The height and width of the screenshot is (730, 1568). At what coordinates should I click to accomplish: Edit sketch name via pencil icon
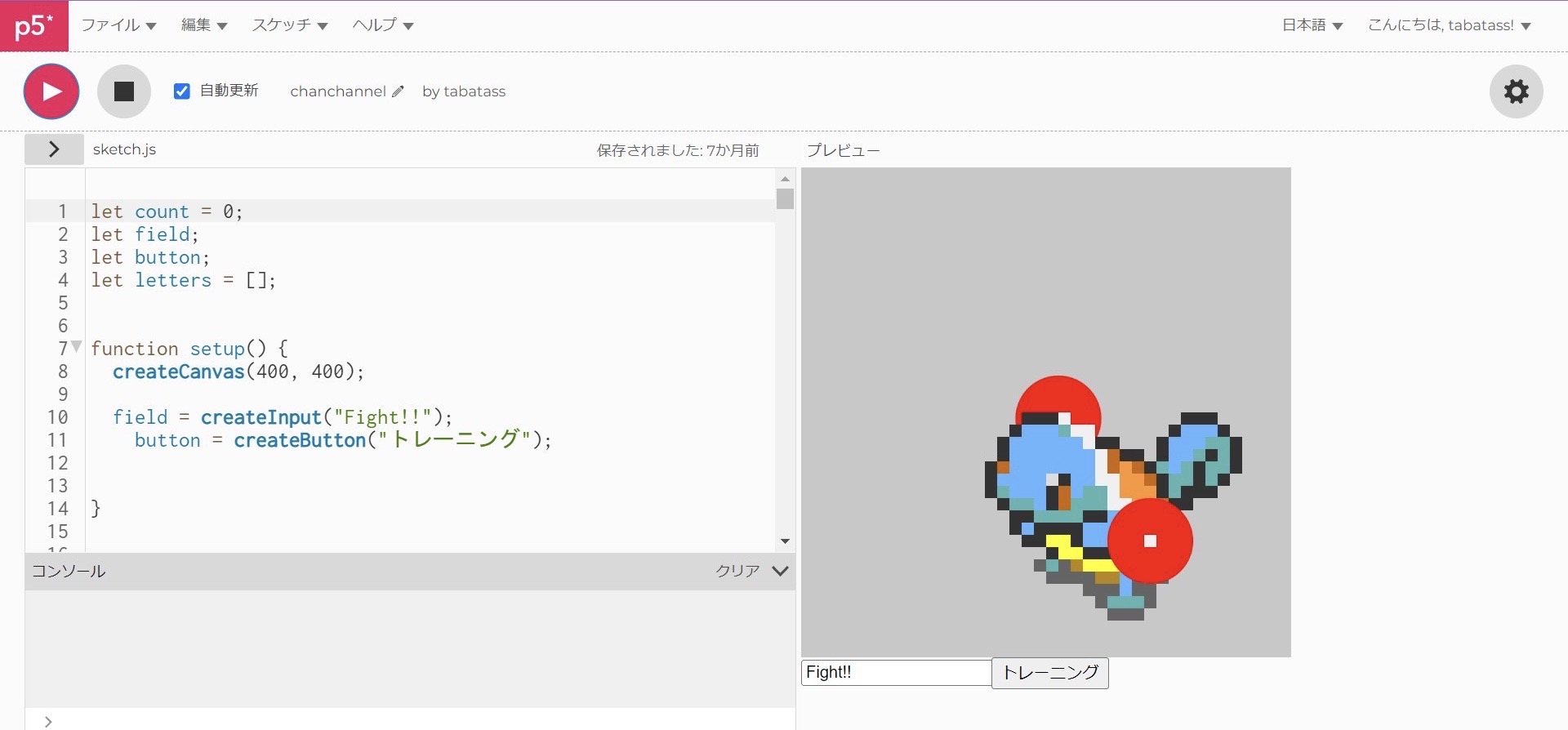(x=398, y=91)
